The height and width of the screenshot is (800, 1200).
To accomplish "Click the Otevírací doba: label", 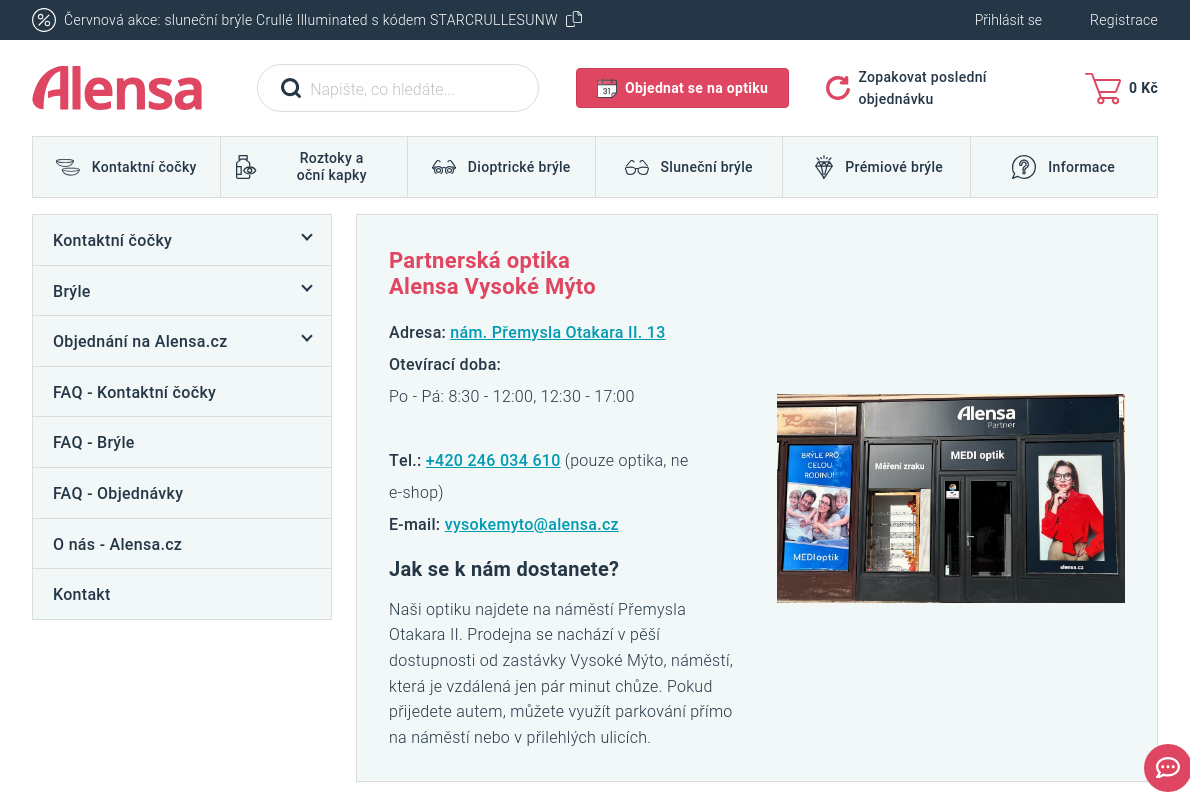I will [x=445, y=364].
